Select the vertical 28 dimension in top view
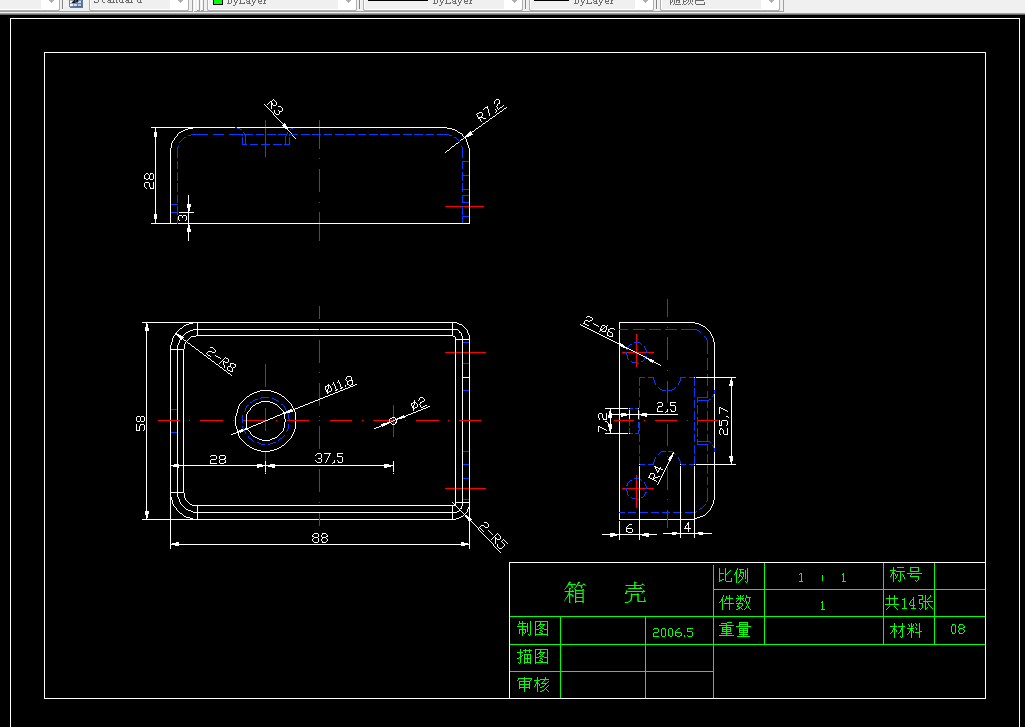The image size is (1025, 727). point(149,180)
